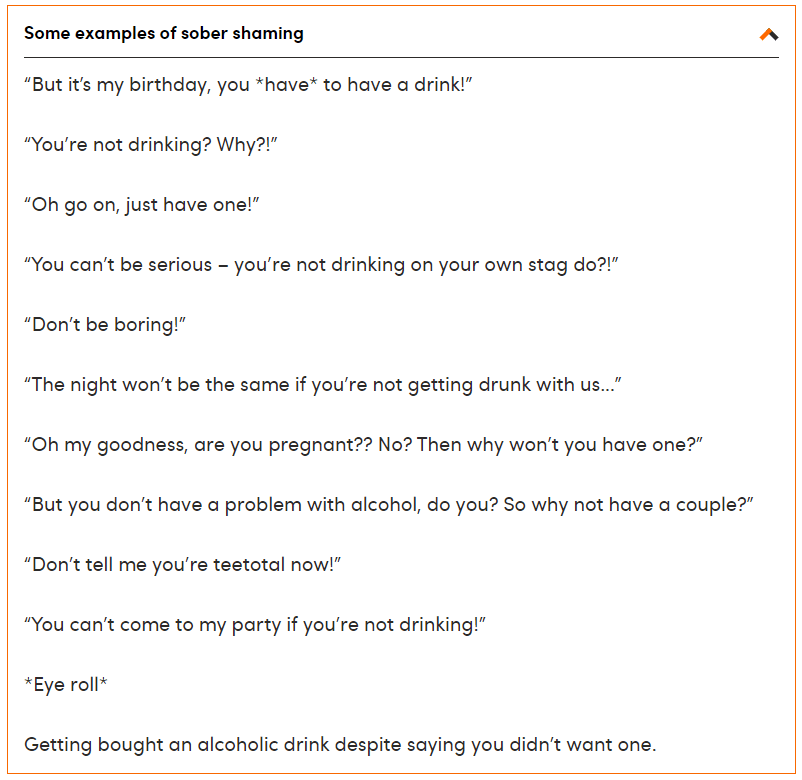Viewport: 802px width, 780px height.
Task: Click the quote mentioning your own stag do
Action: point(321,265)
